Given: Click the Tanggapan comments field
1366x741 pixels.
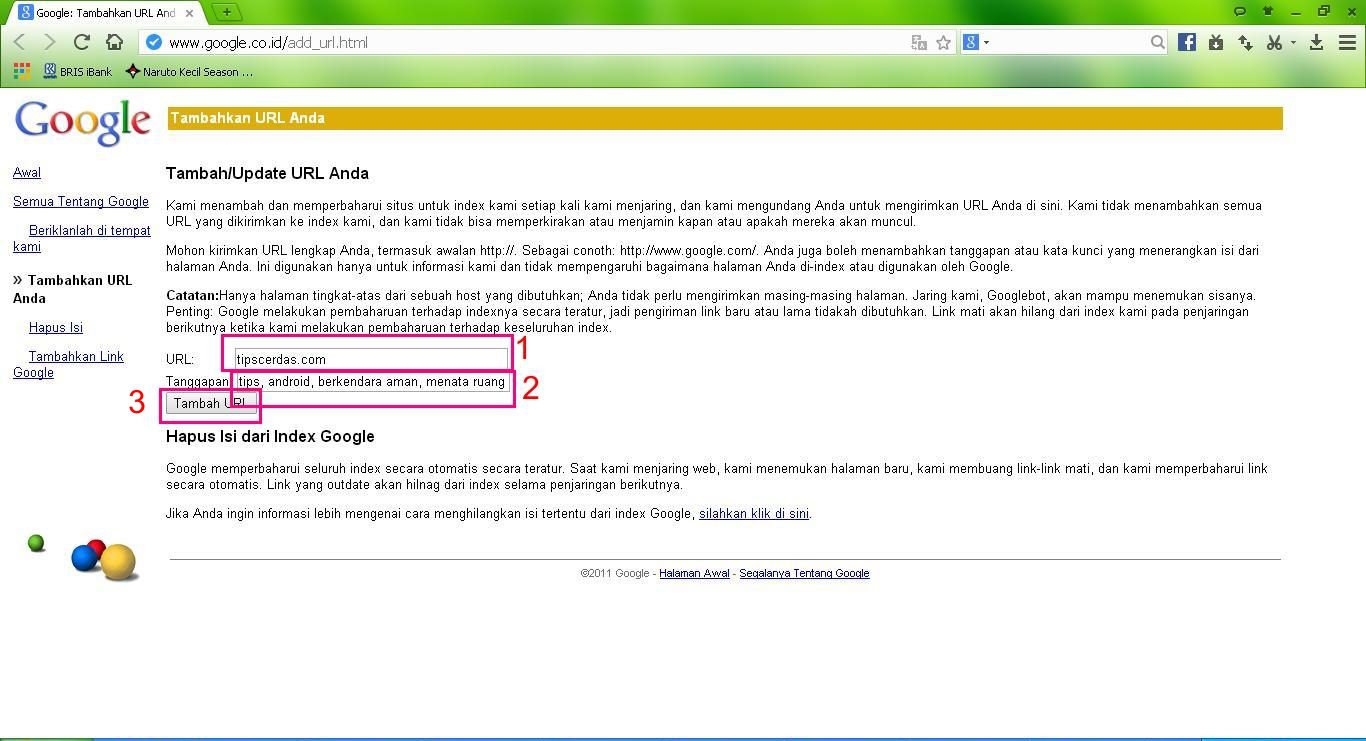Looking at the screenshot, I should pos(371,382).
